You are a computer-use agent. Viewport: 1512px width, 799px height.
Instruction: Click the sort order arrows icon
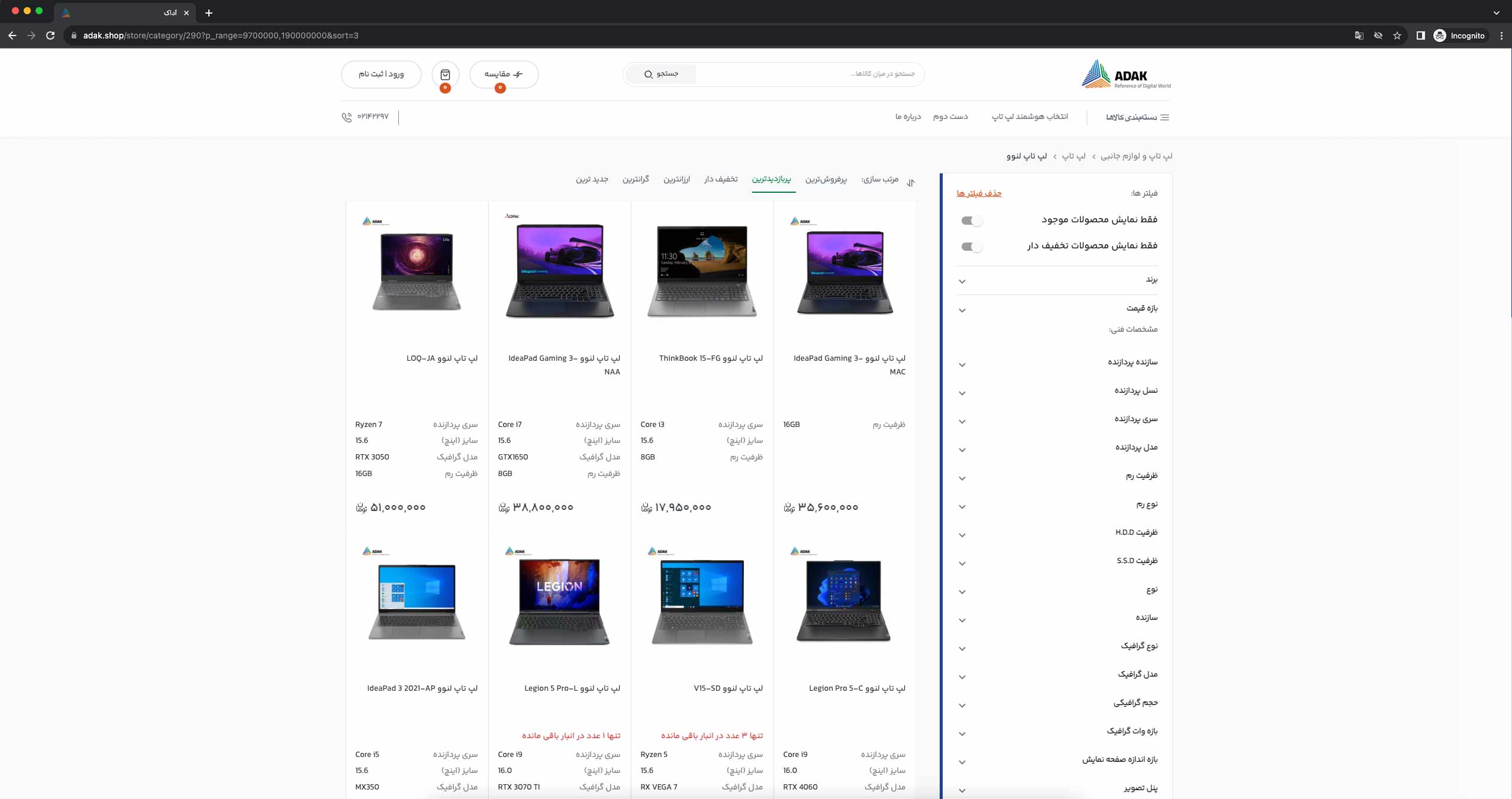point(911,183)
